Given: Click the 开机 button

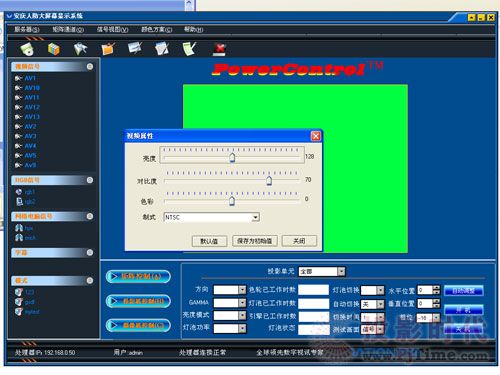Looking at the screenshot, I should click(x=464, y=310).
